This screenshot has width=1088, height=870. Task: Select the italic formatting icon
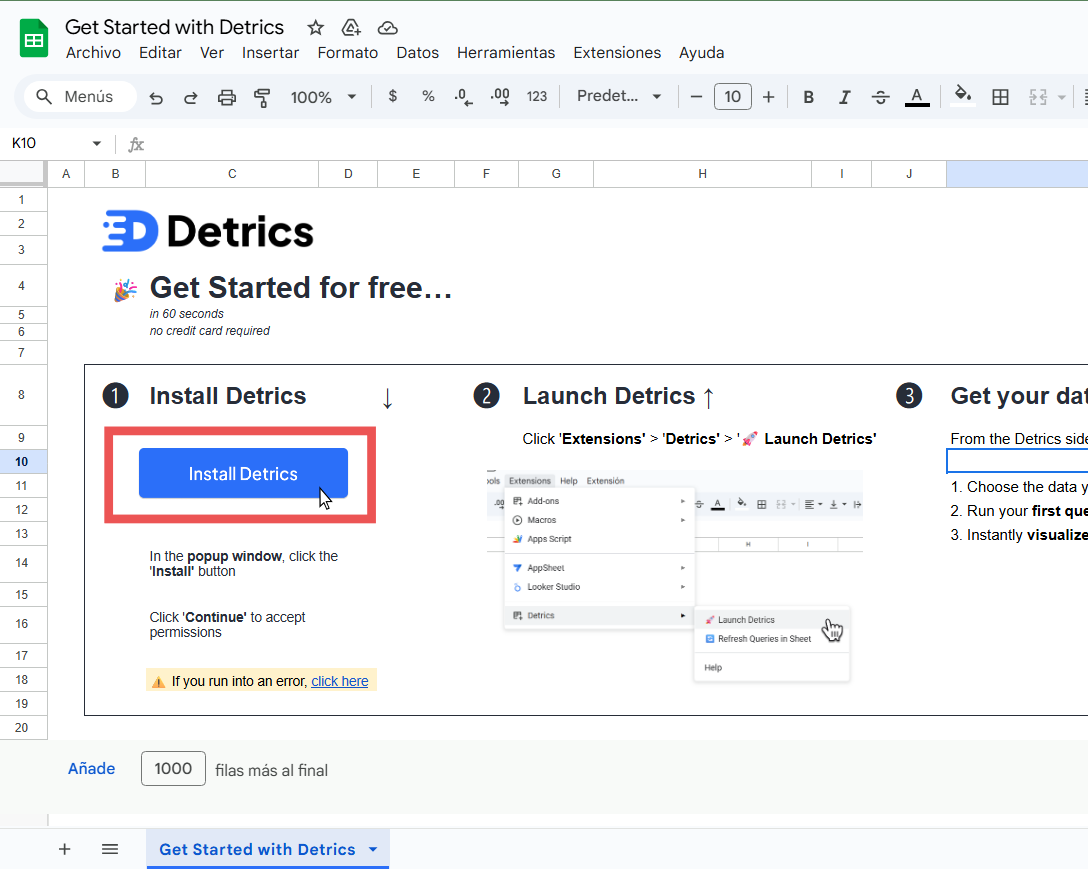(844, 96)
